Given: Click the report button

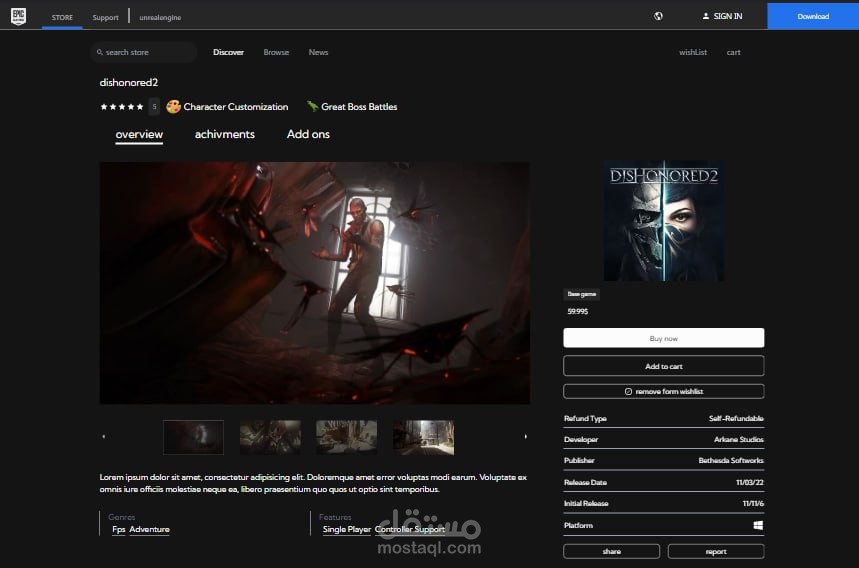Looking at the screenshot, I should click(x=716, y=552).
